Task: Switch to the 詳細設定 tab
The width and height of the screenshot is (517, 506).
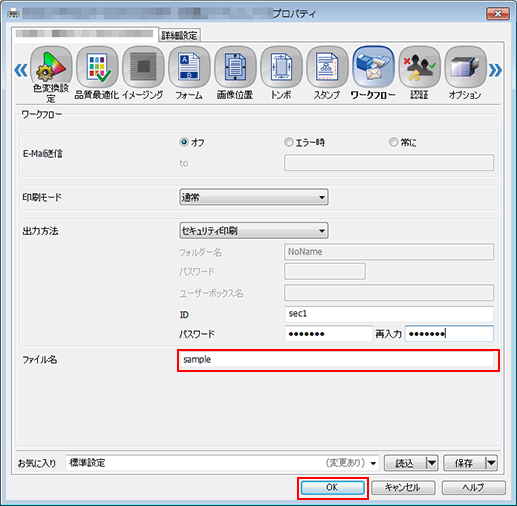Action: tap(179, 35)
